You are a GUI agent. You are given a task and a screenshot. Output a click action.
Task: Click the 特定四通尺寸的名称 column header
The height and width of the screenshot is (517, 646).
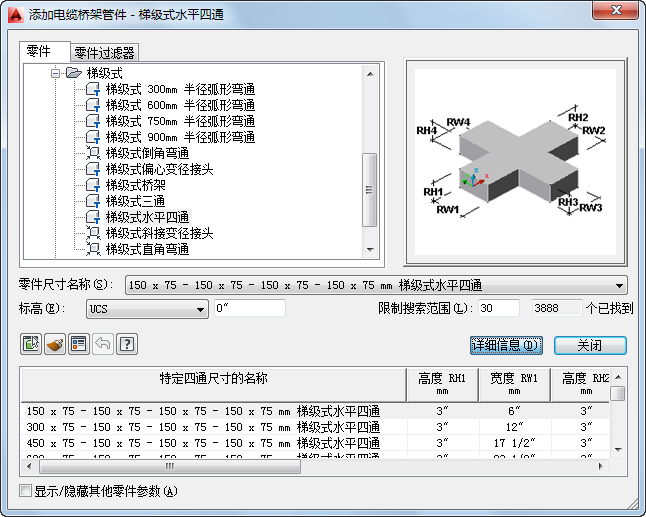coord(213,385)
